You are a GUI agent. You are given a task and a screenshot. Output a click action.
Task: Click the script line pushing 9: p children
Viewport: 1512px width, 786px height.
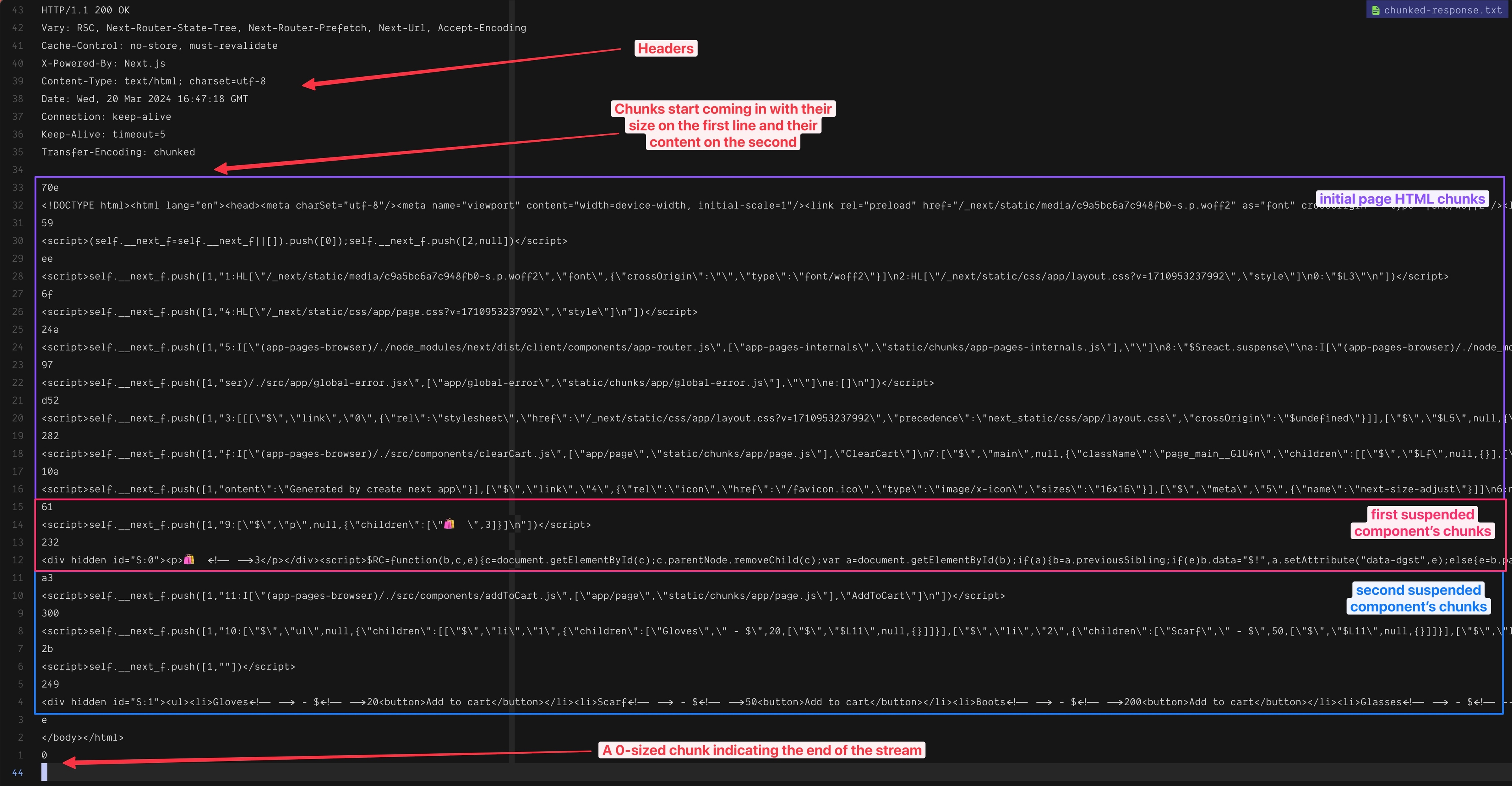[316, 524]
